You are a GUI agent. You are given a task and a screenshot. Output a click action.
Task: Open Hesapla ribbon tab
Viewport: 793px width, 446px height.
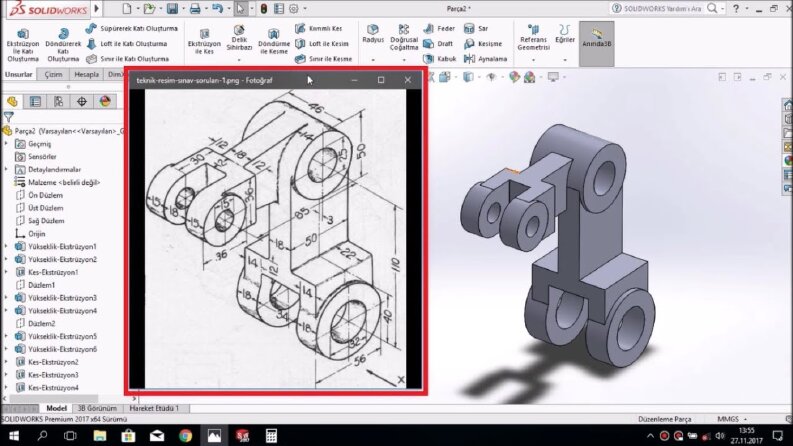(86, 74)
